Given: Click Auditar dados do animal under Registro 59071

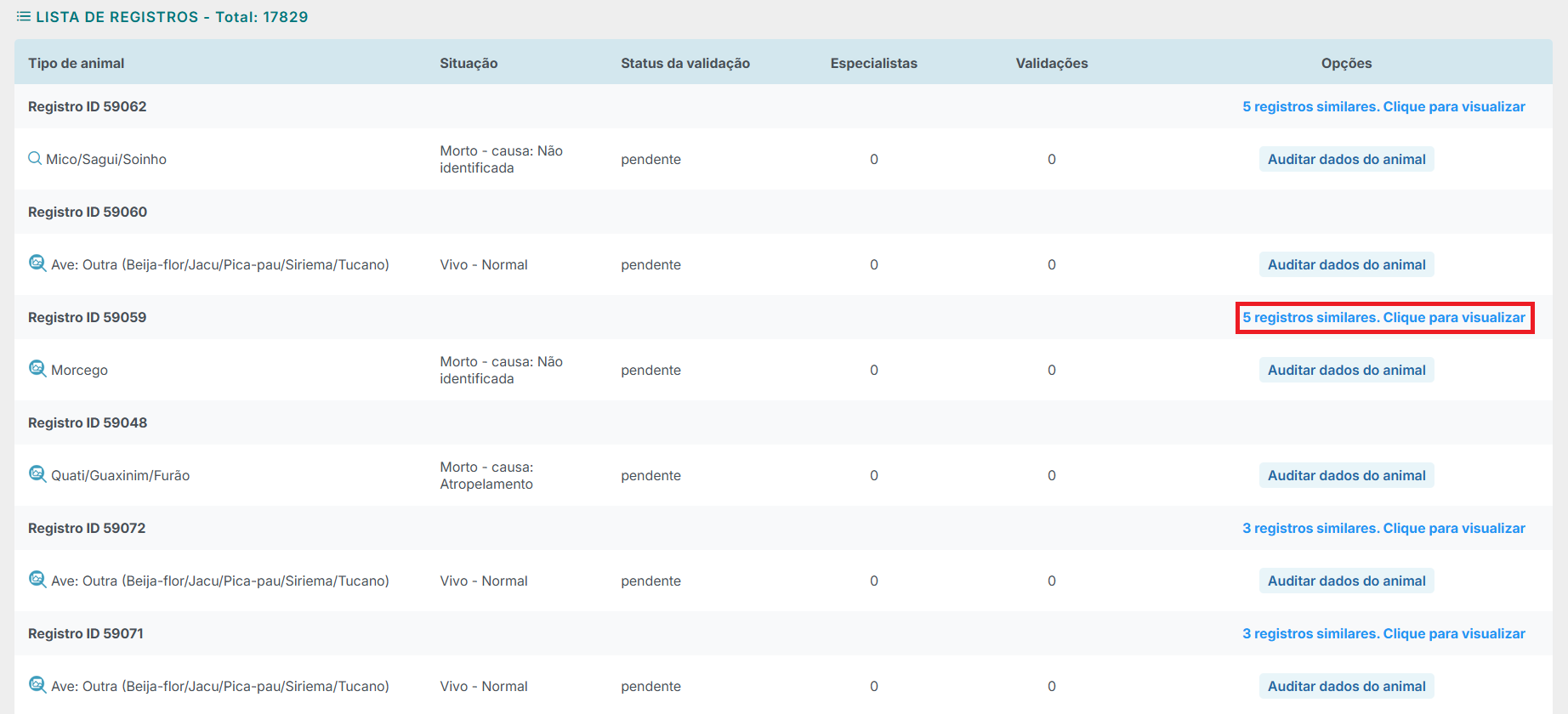Looking at the screenshot, I should pyautogui.click(x=1346, y=686).
